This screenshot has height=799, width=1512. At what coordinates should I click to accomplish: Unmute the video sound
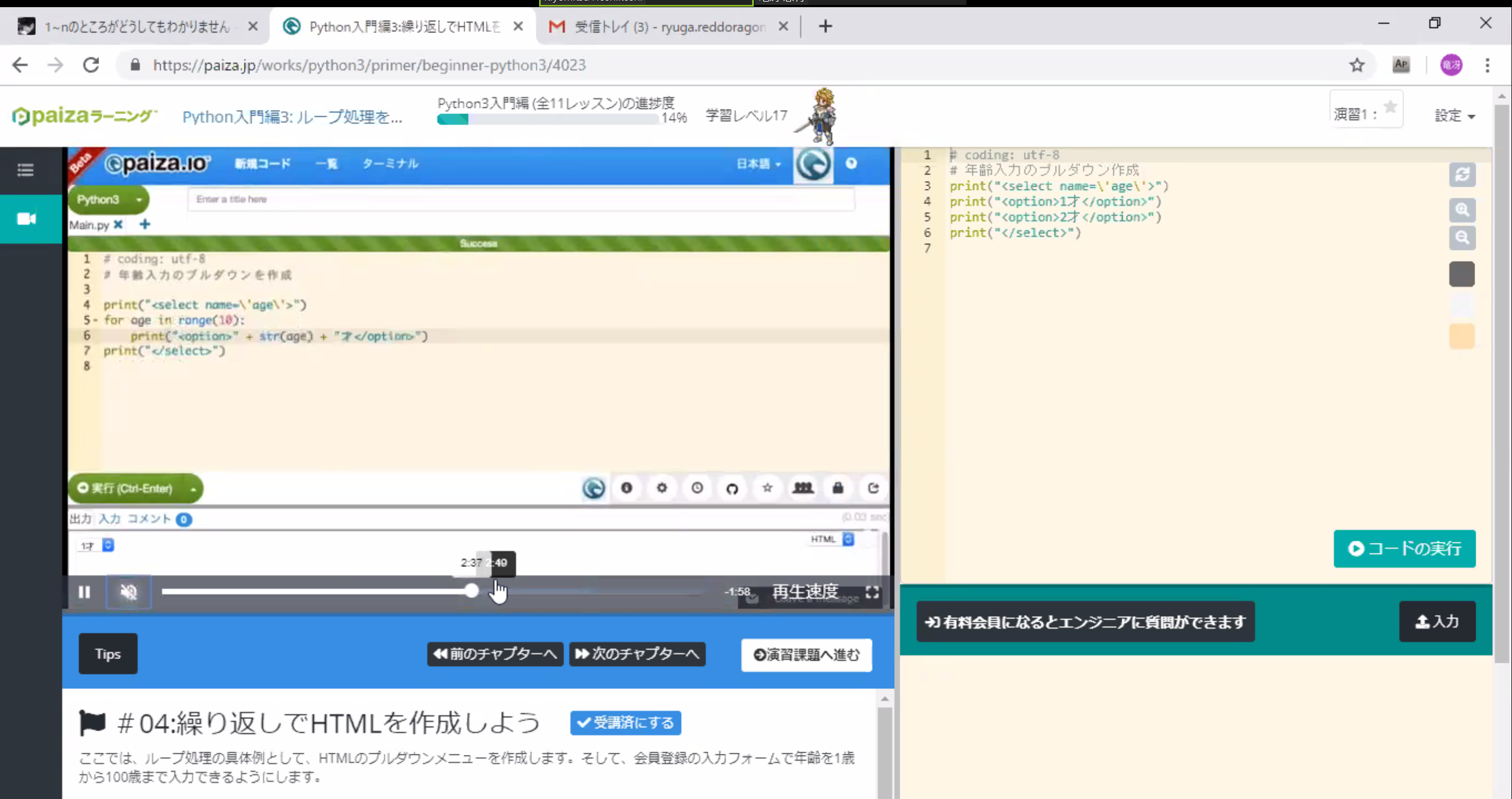pos(128,592)
